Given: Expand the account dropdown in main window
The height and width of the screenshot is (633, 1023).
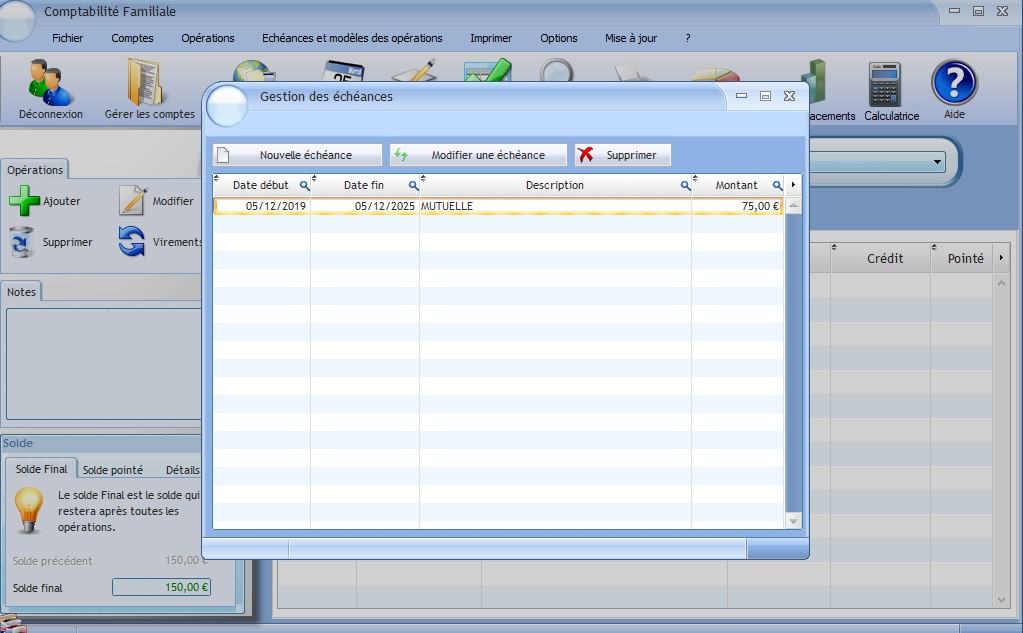Looking at the screenshot, I should pos(937,161).
